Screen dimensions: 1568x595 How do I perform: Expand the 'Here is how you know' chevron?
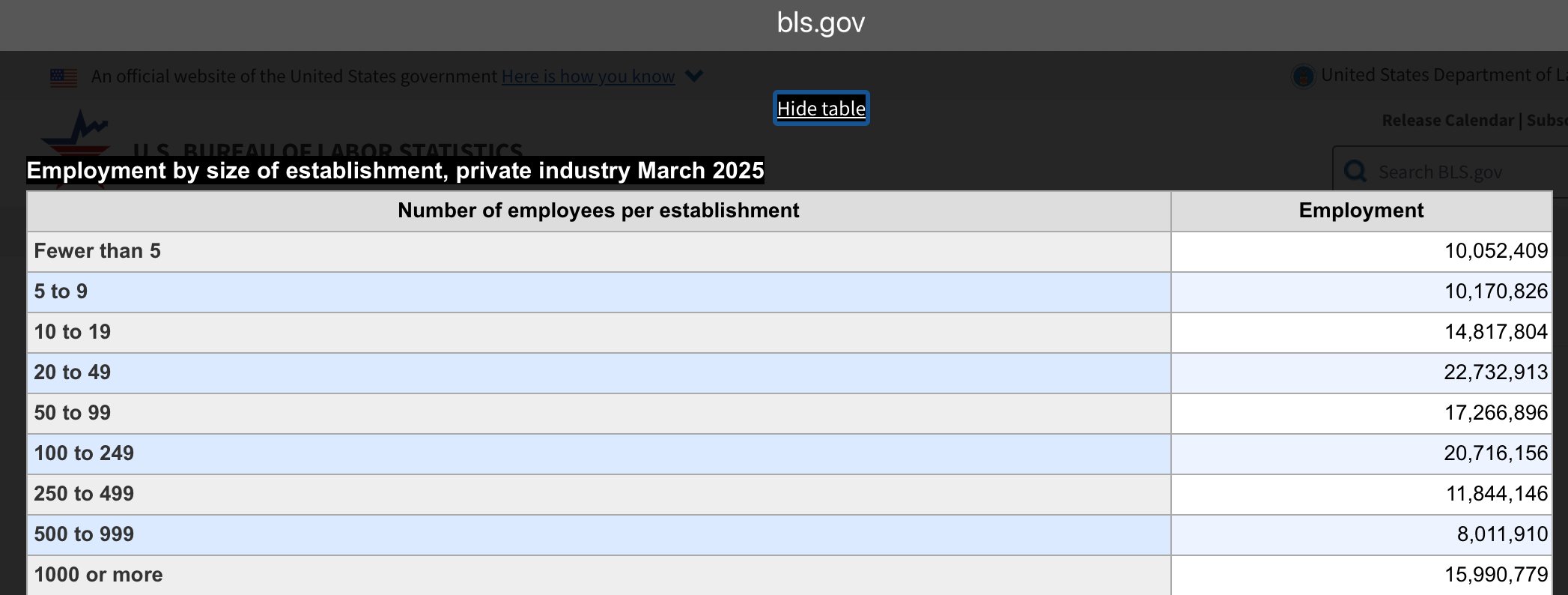tap(694, 76)
